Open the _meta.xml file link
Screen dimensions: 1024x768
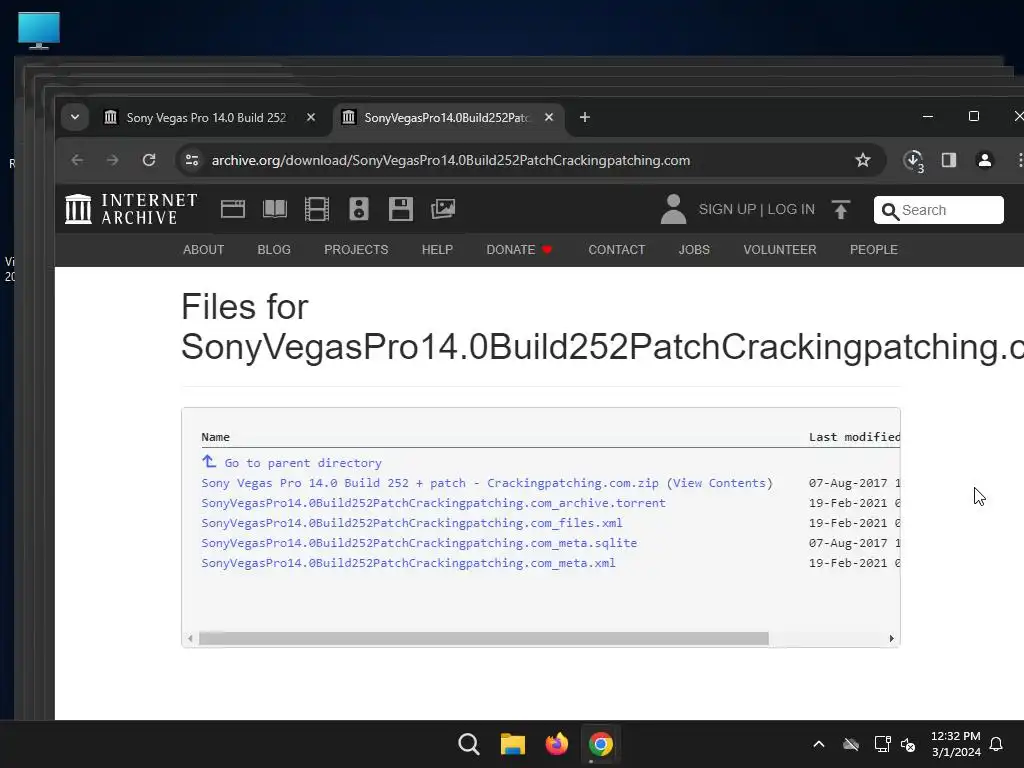(x=408, y=563)
